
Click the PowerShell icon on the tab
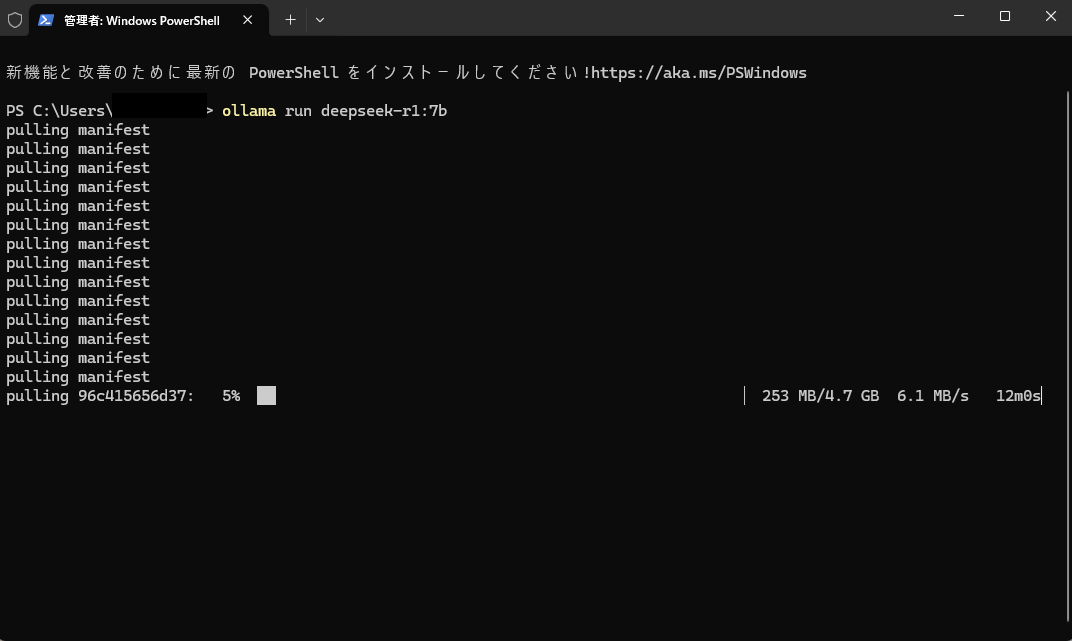click(46, 19)
